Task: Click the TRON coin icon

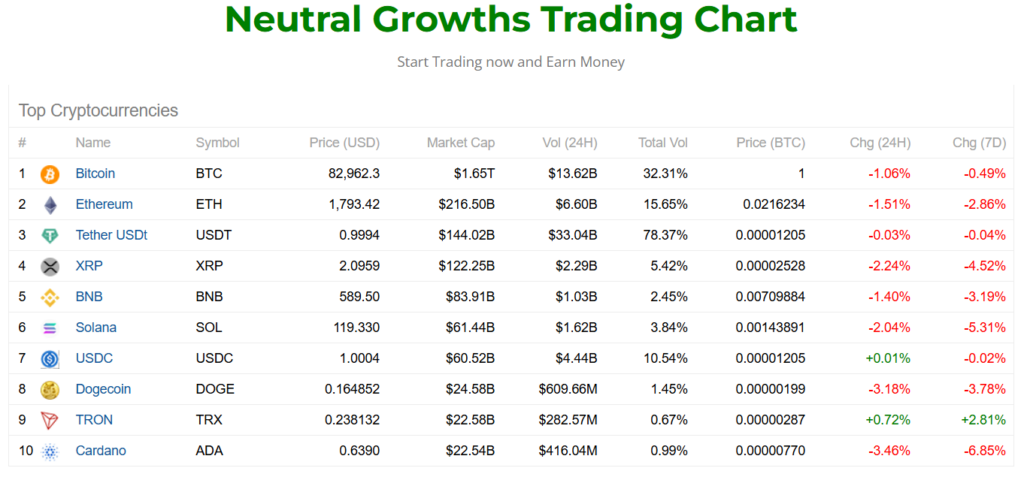Action: click(x=50, y=420)
